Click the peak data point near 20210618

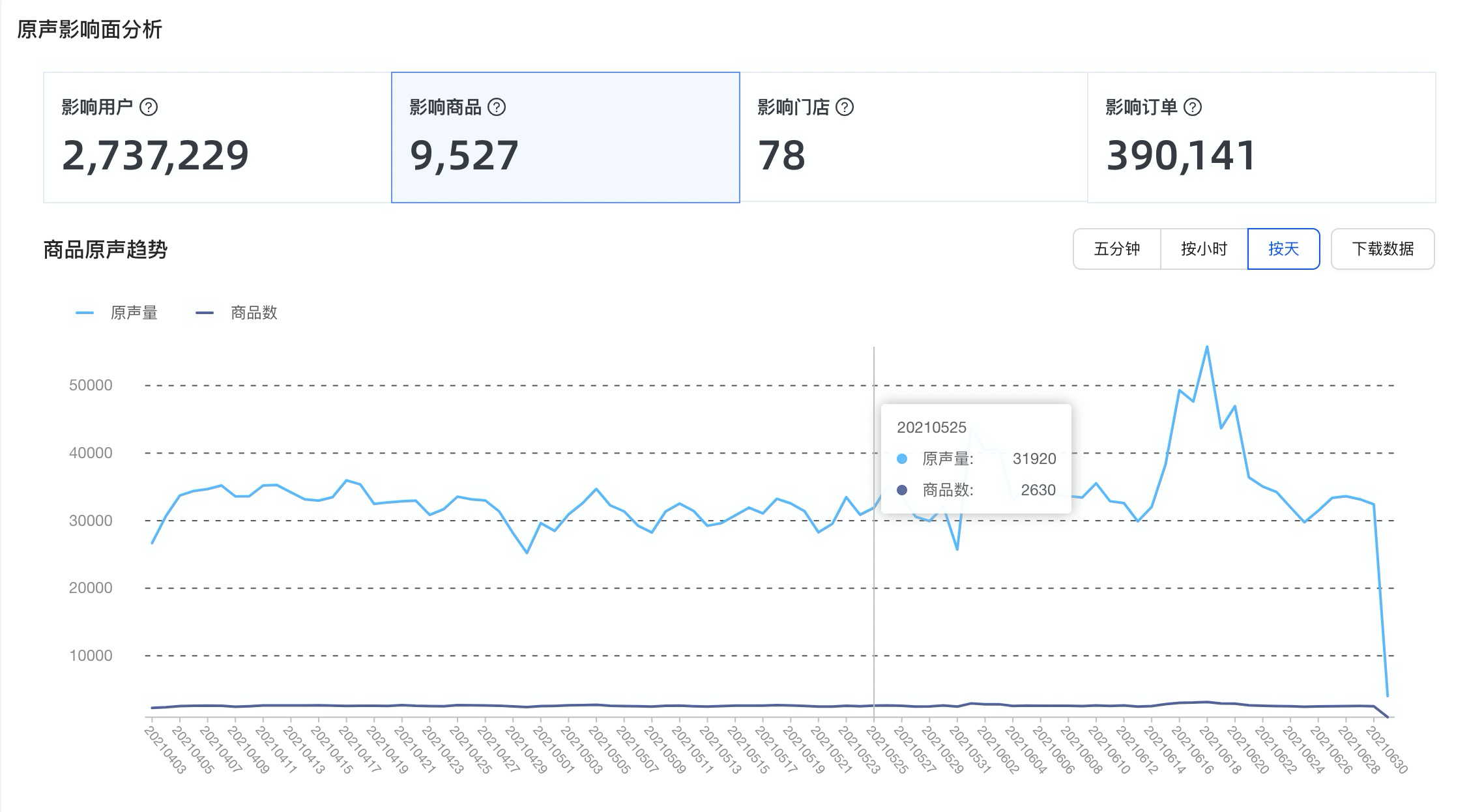point(1207,347)
